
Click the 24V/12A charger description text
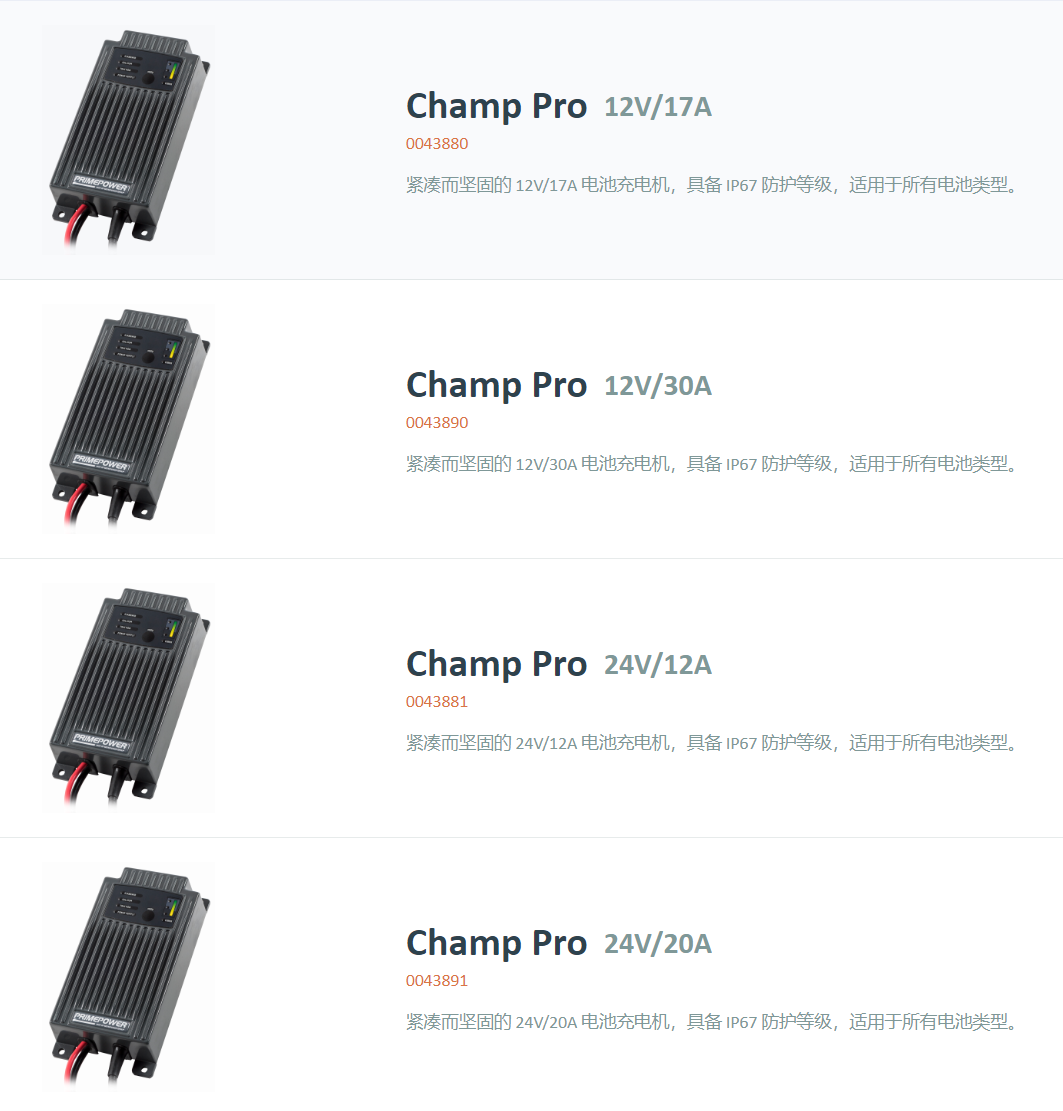[712, 743]
